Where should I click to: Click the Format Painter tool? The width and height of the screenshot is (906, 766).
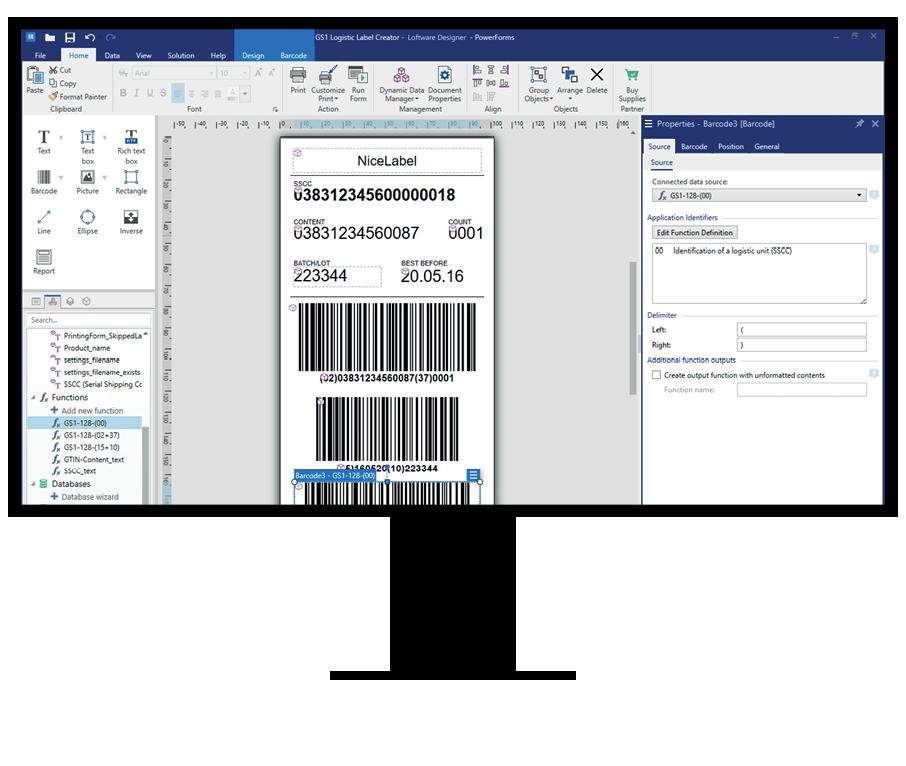pos(78,96)
